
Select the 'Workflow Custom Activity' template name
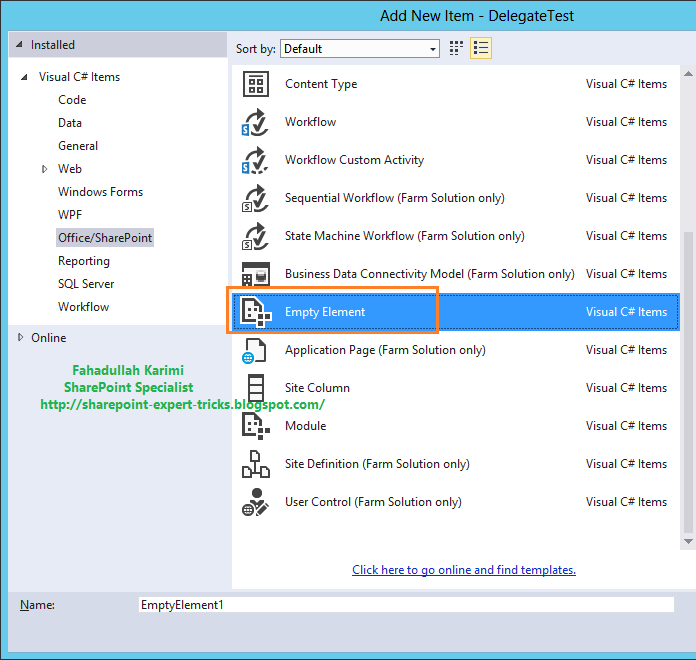[354, 160]
